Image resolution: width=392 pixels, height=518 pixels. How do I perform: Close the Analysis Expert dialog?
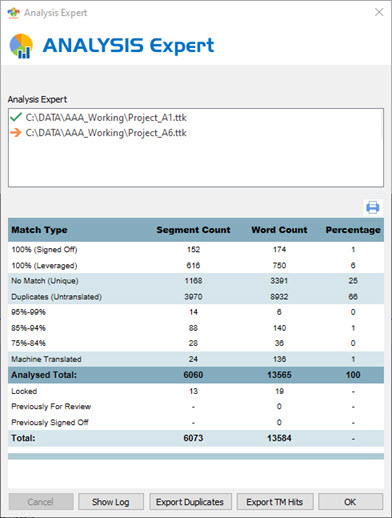tap(379, 12)
